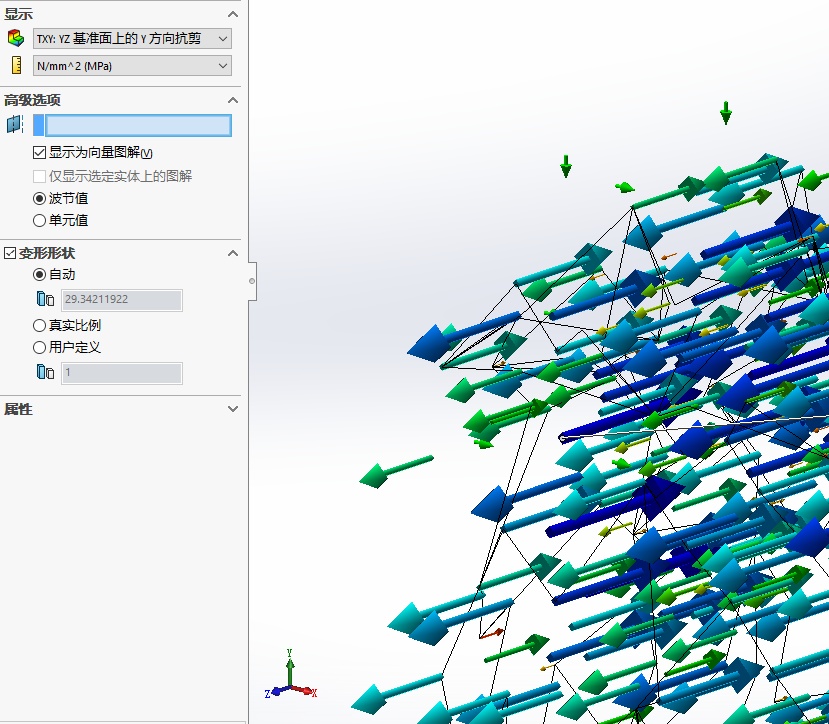Click the automatic deformation scale icon

coord(45,299)
